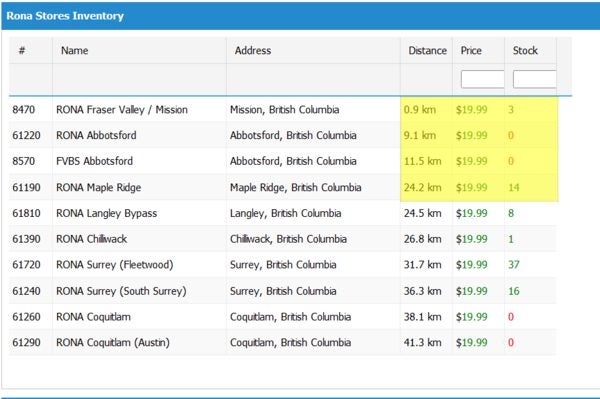Select the RONA Coquitlam (Austin) row
This screenshot has height=399, width=600.
coord(282,342)
